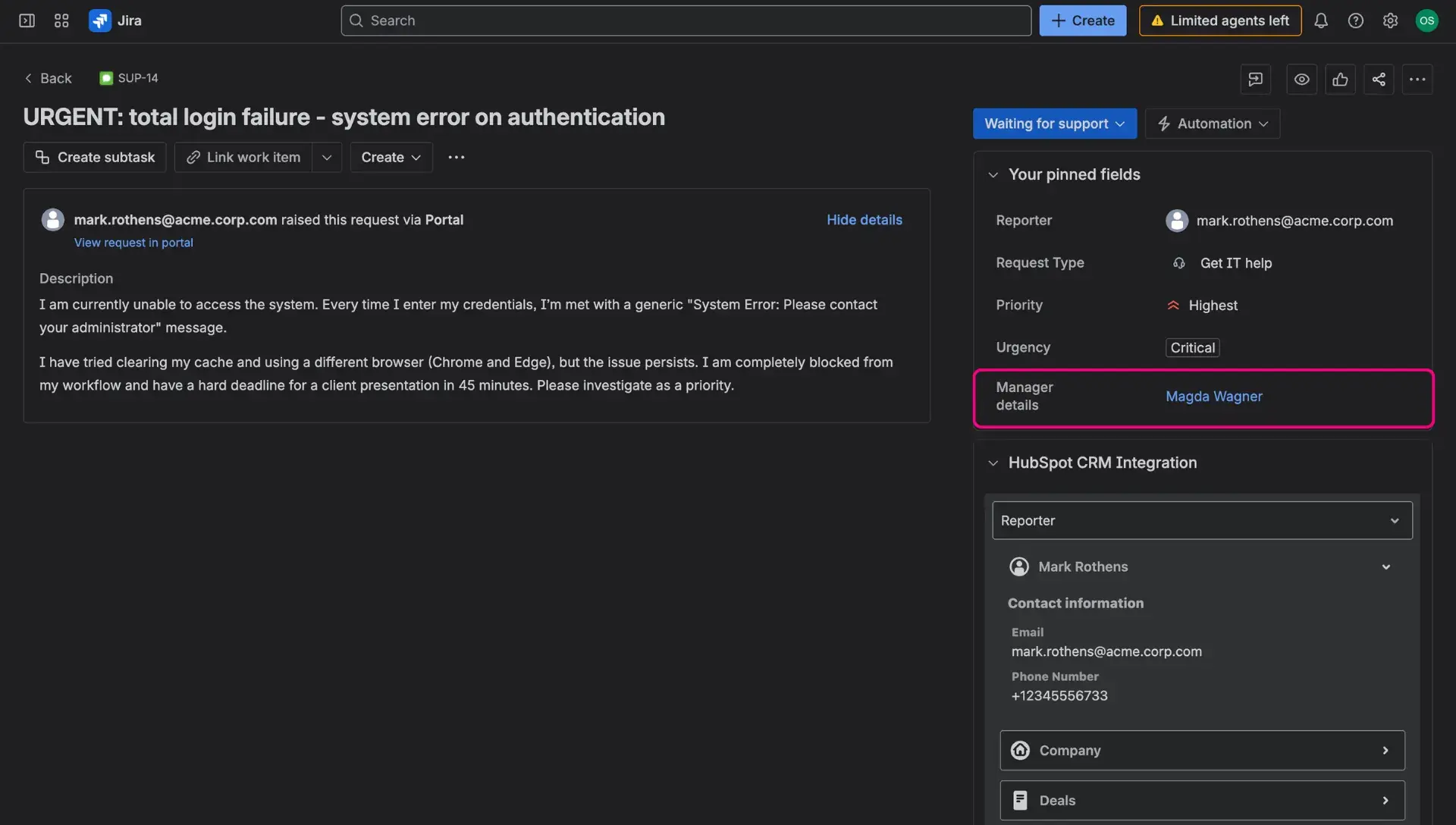Open the Waiting for support status dropdown
This screenshot has height=825, width=1456.
coord(1054,123)
